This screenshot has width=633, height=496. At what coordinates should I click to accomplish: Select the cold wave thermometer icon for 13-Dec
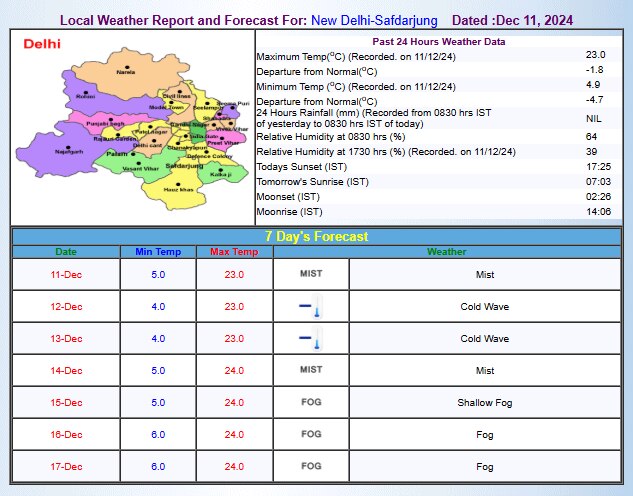pyautogui.click(x=311, y=340)
